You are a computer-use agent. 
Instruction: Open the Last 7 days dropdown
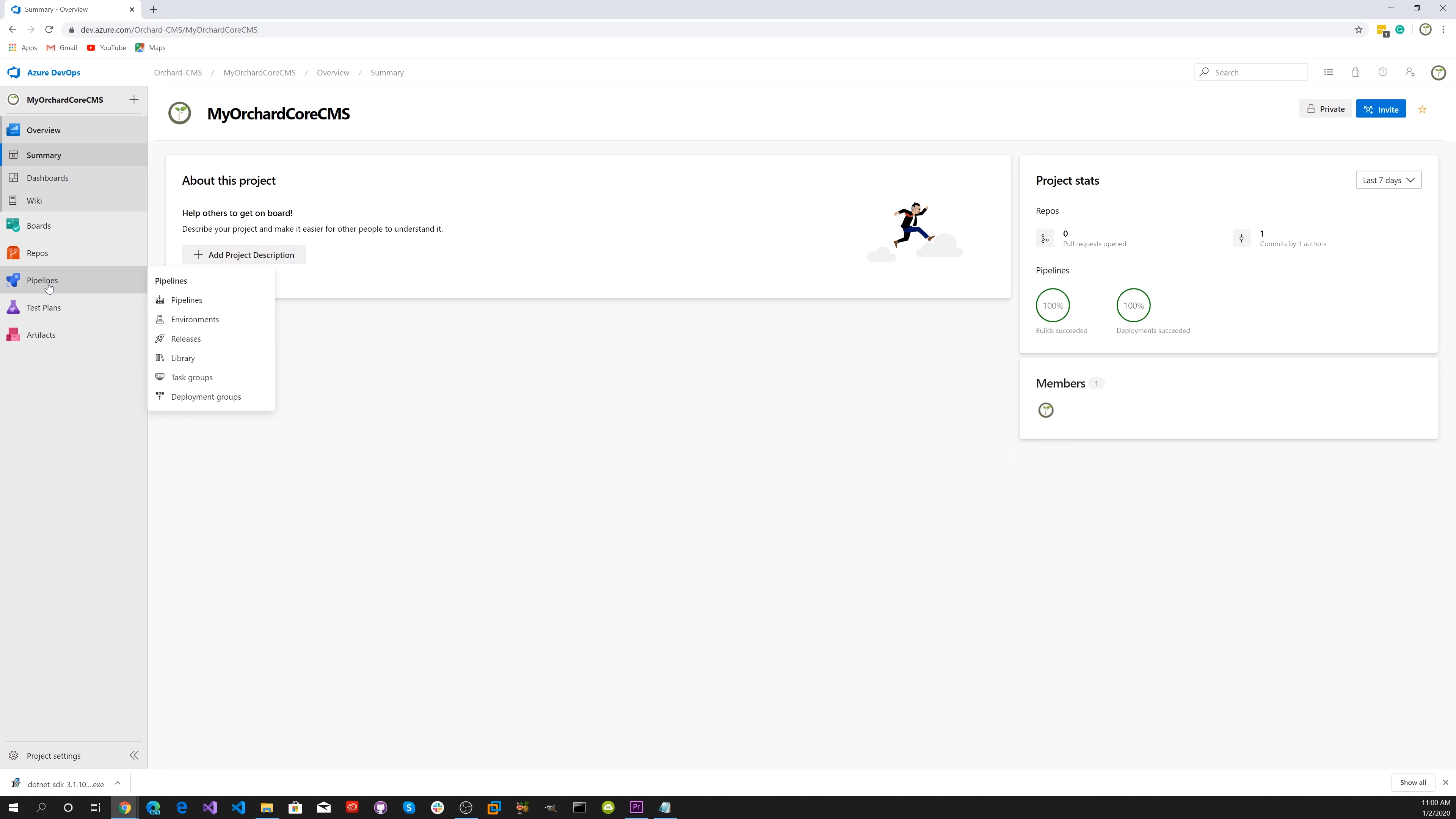[x=1388, y=180]
